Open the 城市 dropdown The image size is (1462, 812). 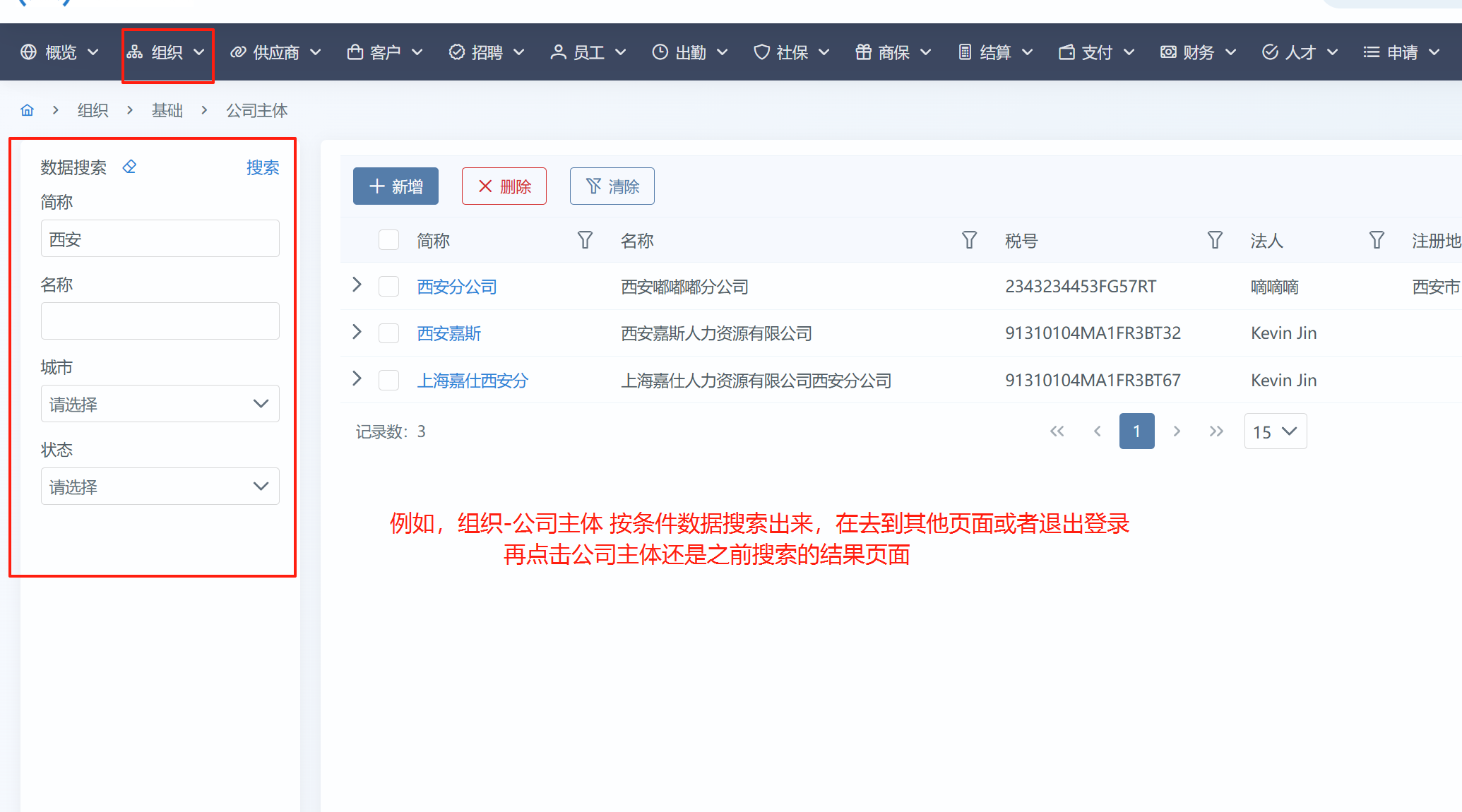160,404
